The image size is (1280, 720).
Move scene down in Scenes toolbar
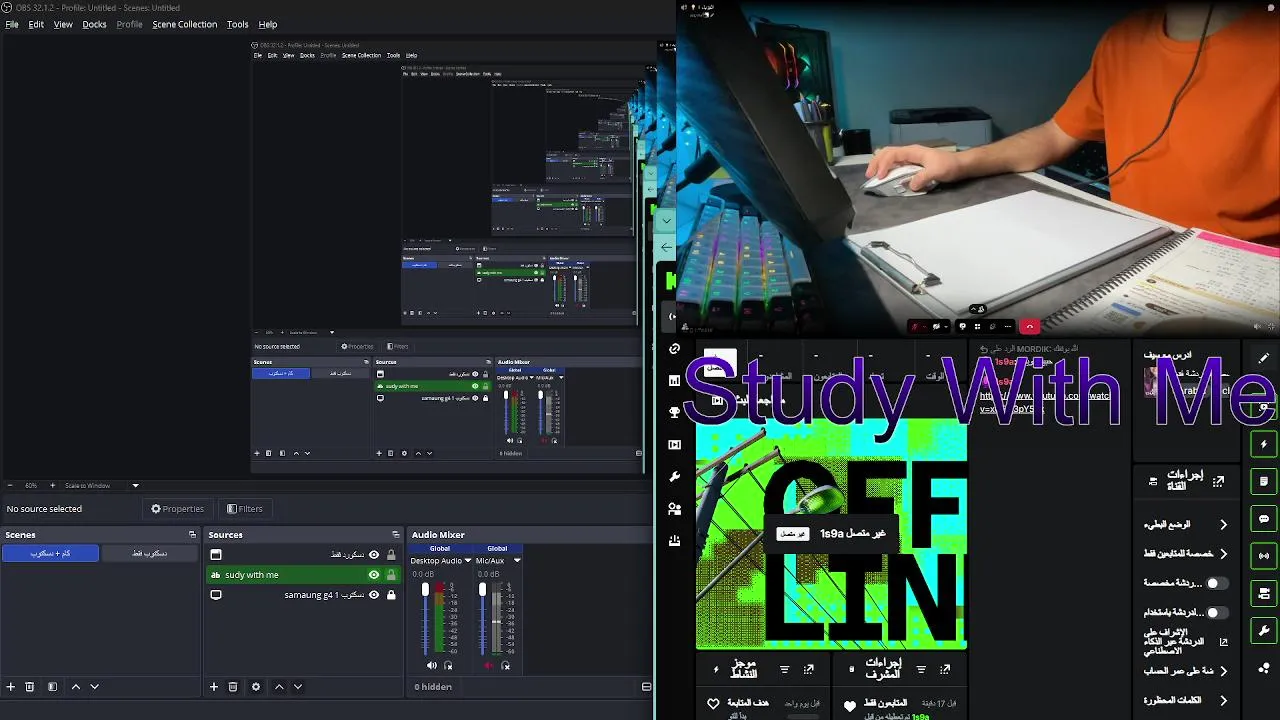pyautogui.click(x=95, y=687)
